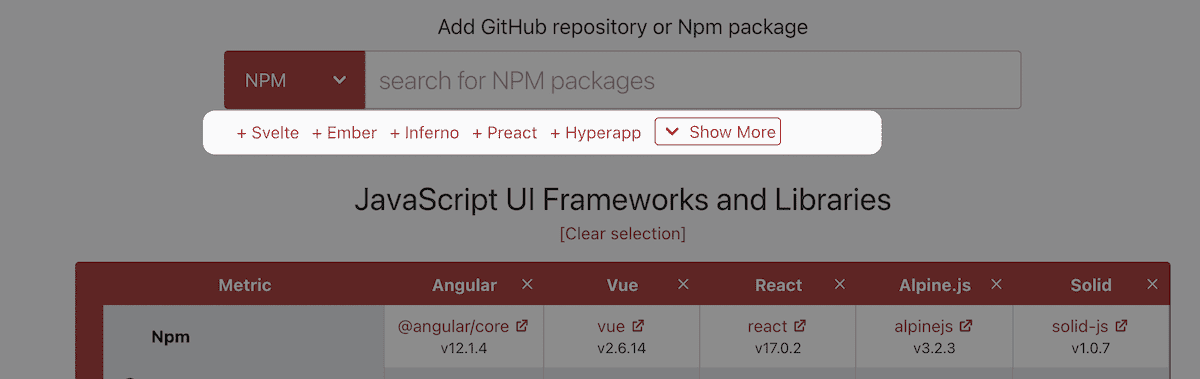Click the Clear selection link

pyautogui.click(x=622, y=234)
